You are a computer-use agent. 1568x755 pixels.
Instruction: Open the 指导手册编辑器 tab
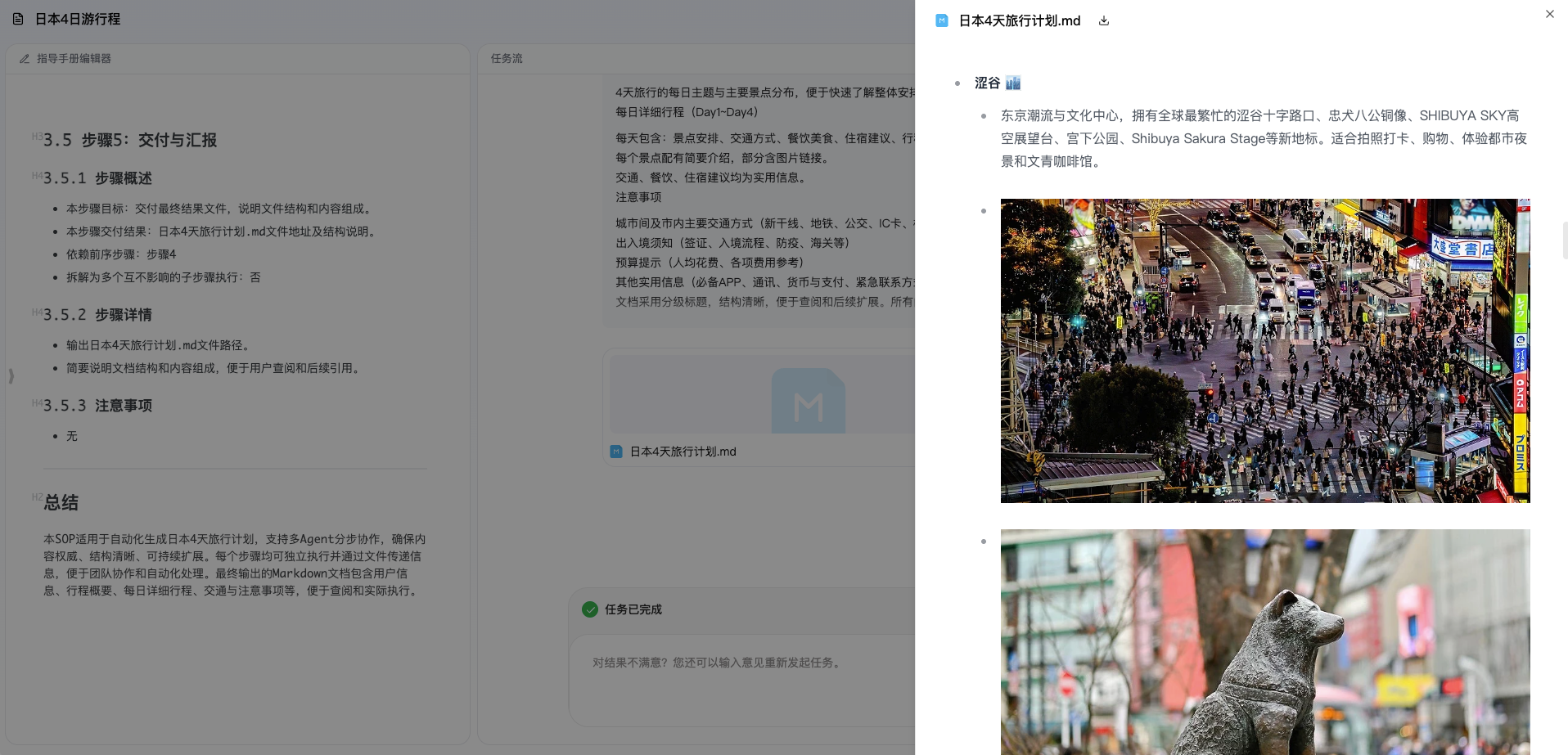pos(74,59)
